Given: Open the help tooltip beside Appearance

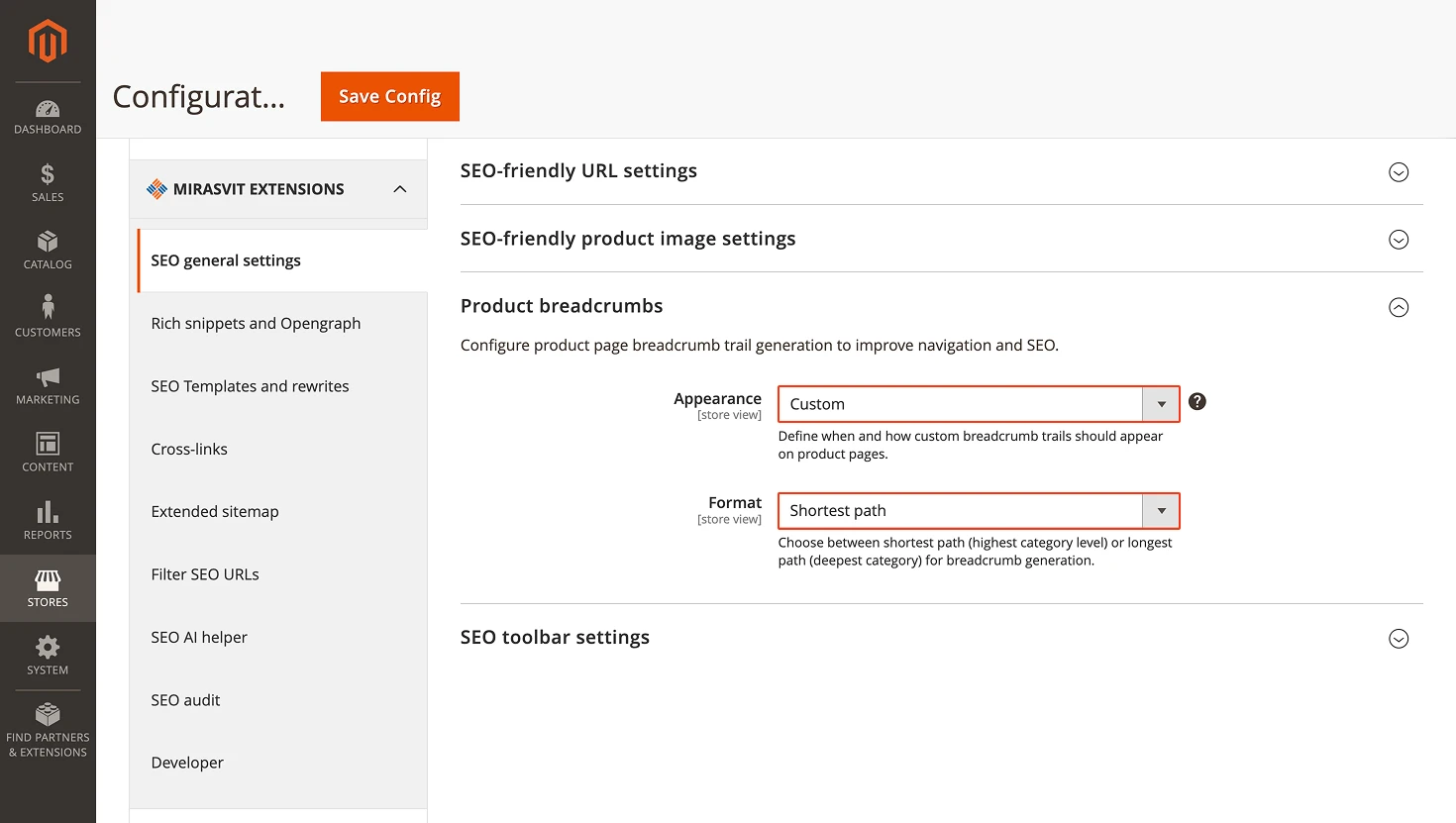Looking at the screenshot, I should click(1196, 401).
